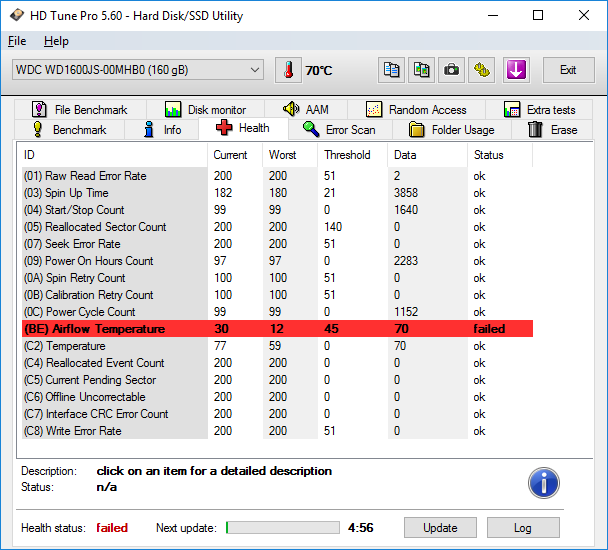Click the Next update progress bar

click(x=283, y=528)
